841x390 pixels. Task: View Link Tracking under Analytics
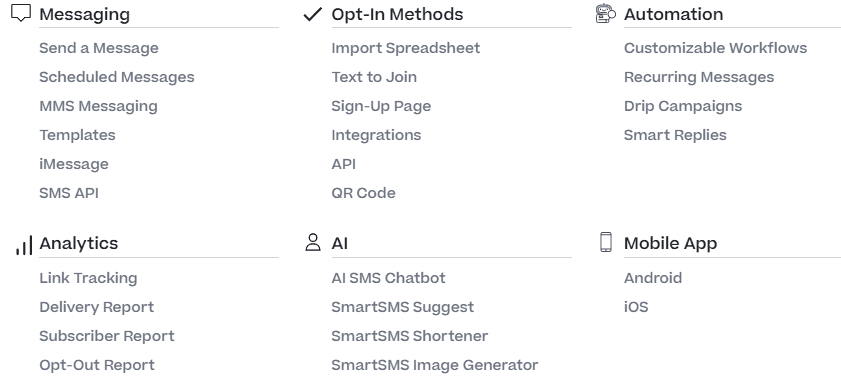[x=88, y=278]
